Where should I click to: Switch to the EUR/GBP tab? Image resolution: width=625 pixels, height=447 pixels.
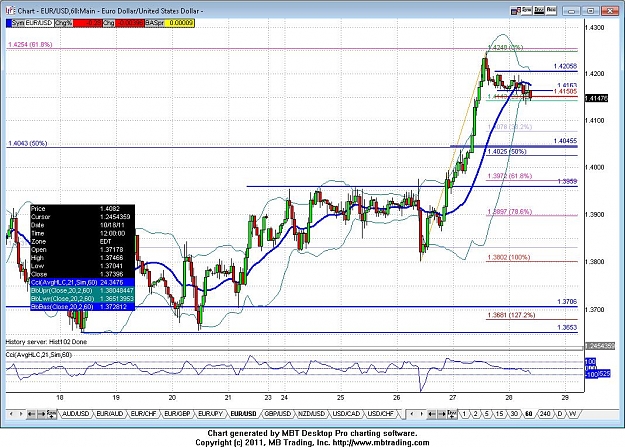coord(177,414)
